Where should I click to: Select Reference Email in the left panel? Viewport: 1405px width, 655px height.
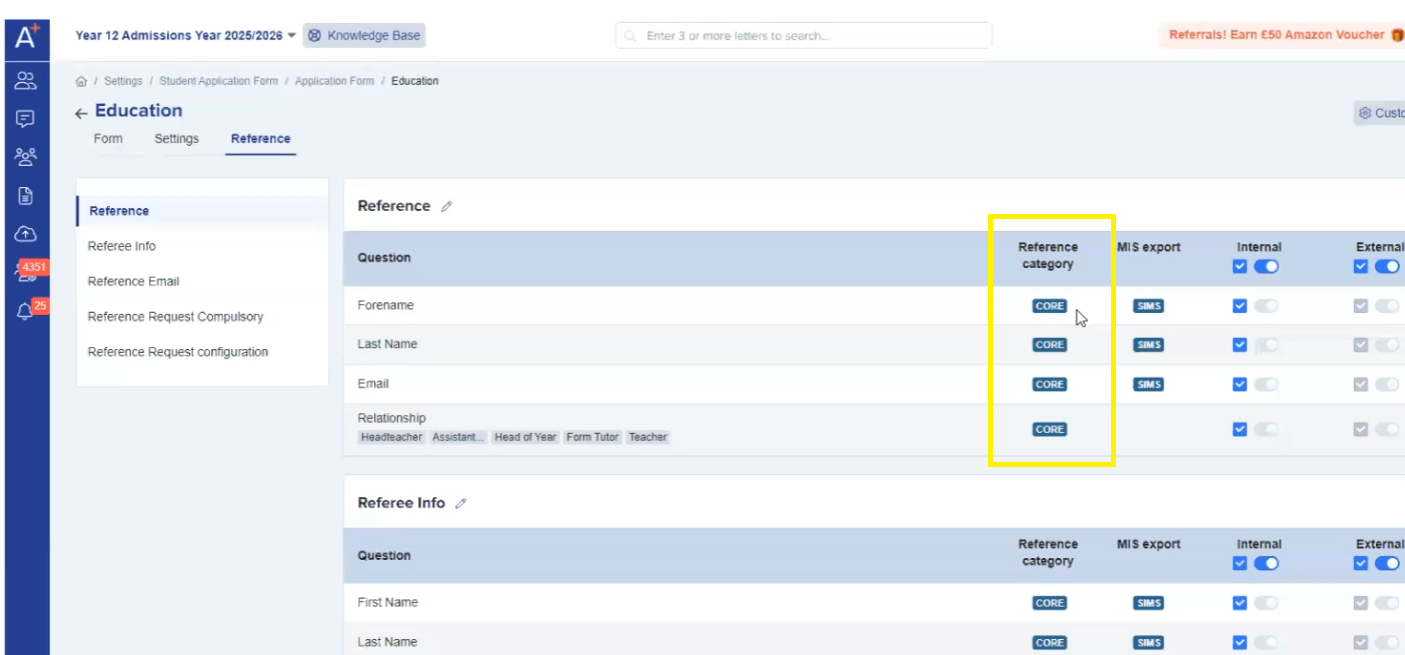[x=133, y=281]
